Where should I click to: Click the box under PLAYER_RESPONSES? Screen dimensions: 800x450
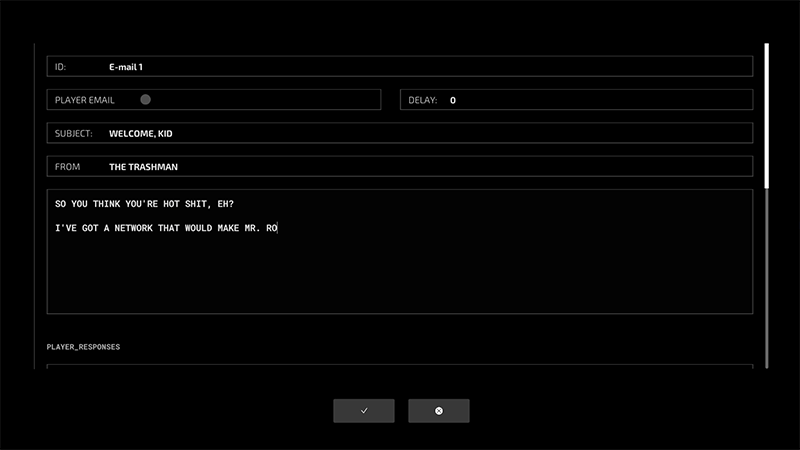tap(400, 367)
